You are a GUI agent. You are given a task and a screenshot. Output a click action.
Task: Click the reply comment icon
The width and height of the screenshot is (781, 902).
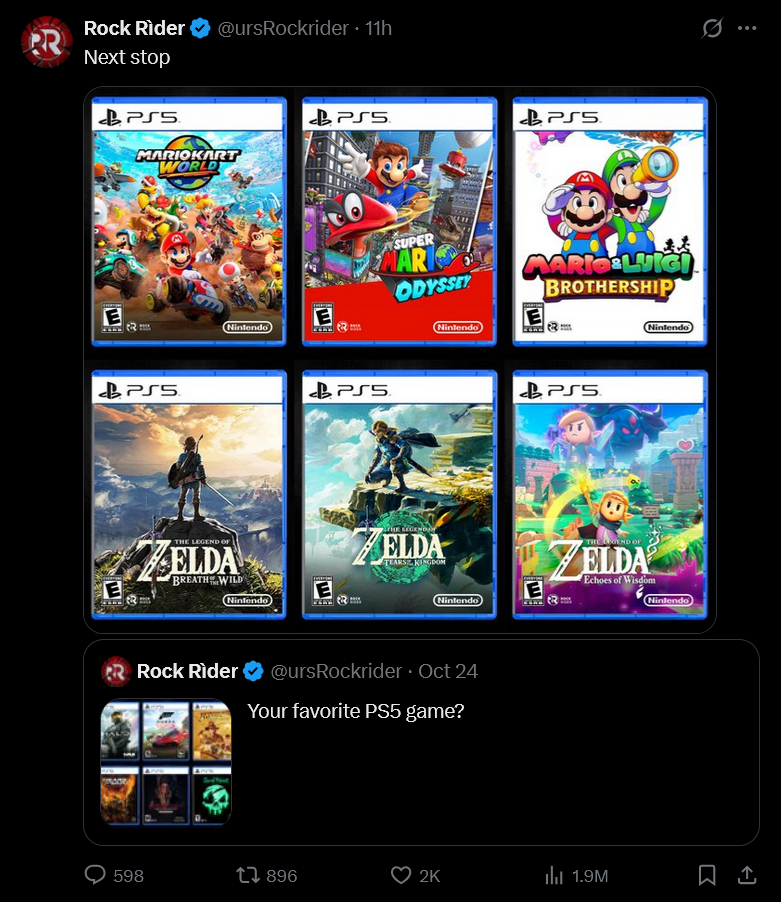95,874
